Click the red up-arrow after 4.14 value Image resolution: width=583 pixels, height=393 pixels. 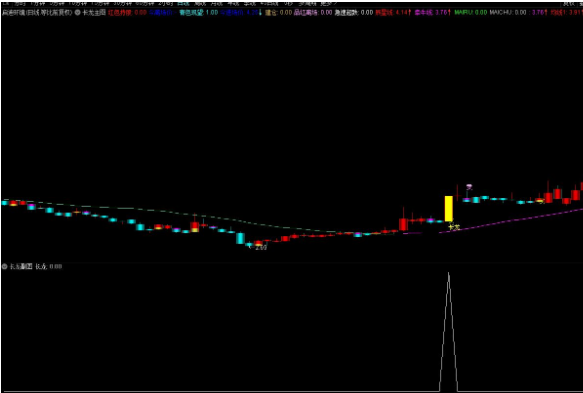409,12
